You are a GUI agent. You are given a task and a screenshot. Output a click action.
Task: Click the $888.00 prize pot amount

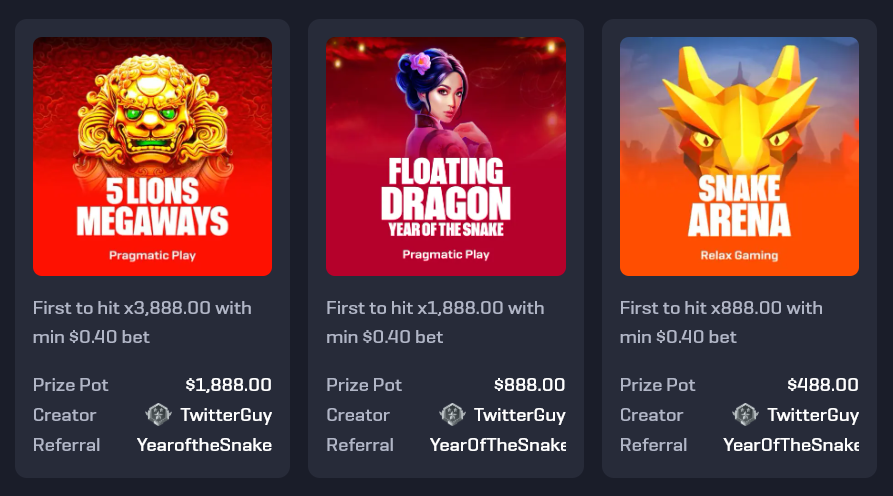(530, 385)
